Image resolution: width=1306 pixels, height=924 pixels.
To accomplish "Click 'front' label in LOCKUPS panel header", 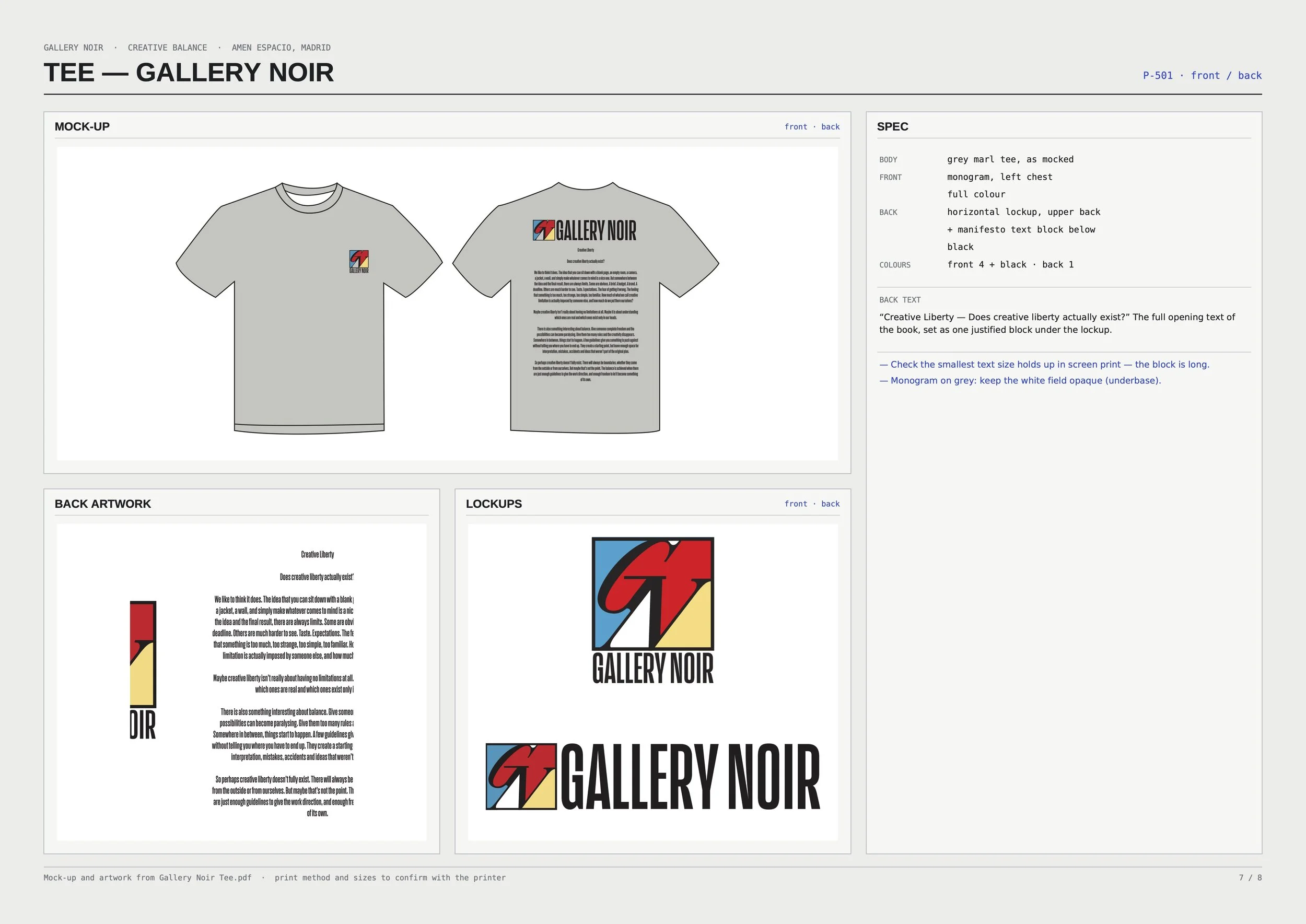I will tap(796, 504).
